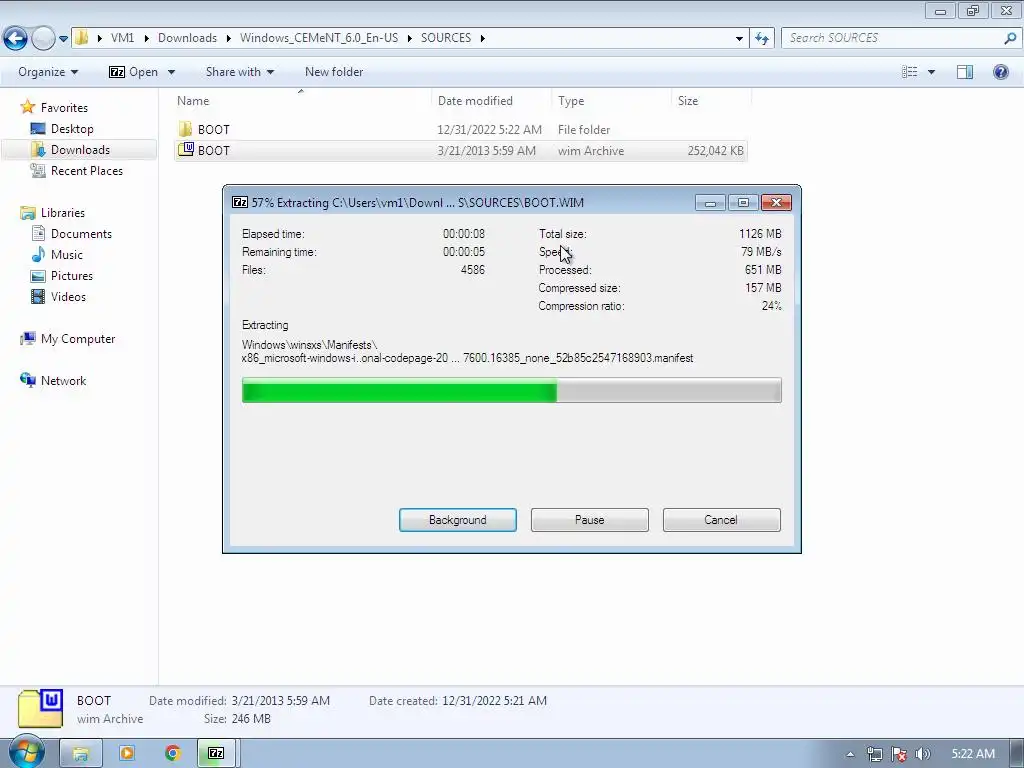Expand breadcrumb arrow after SOURCES
Viewport: 1024px width, 768px height.
pos(483,38)
